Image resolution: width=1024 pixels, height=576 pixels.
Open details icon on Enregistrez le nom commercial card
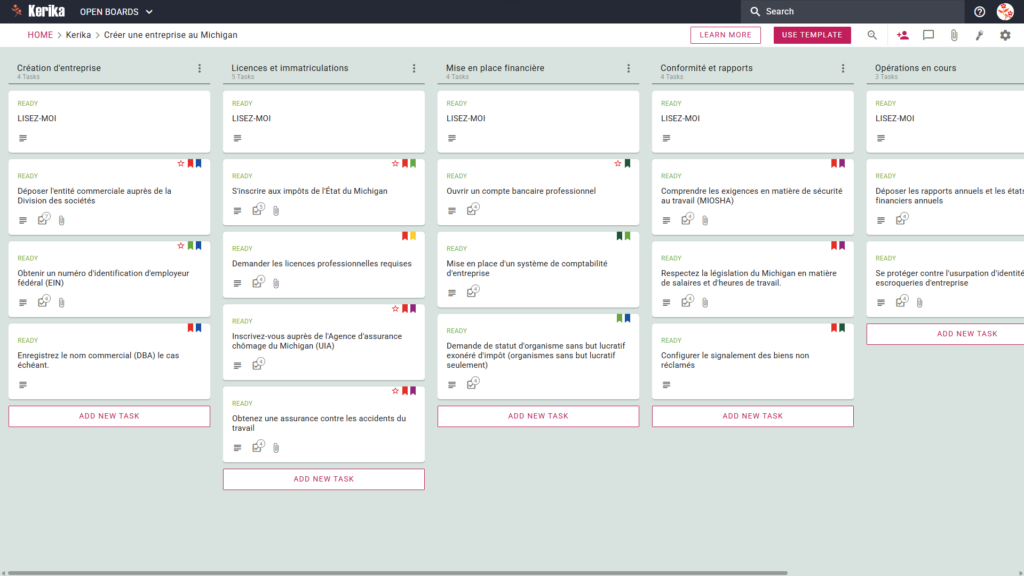pyautogui.click(x=23, y=385)
